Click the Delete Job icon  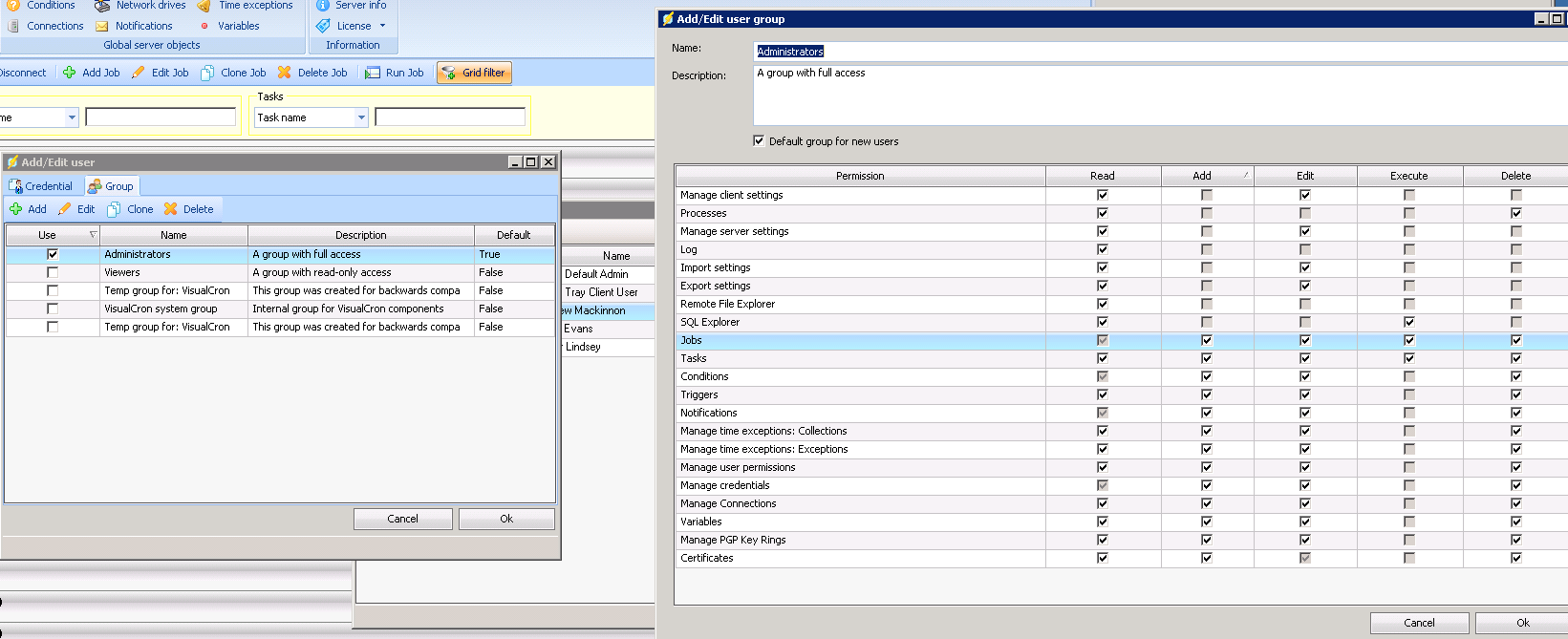point(284,73)
